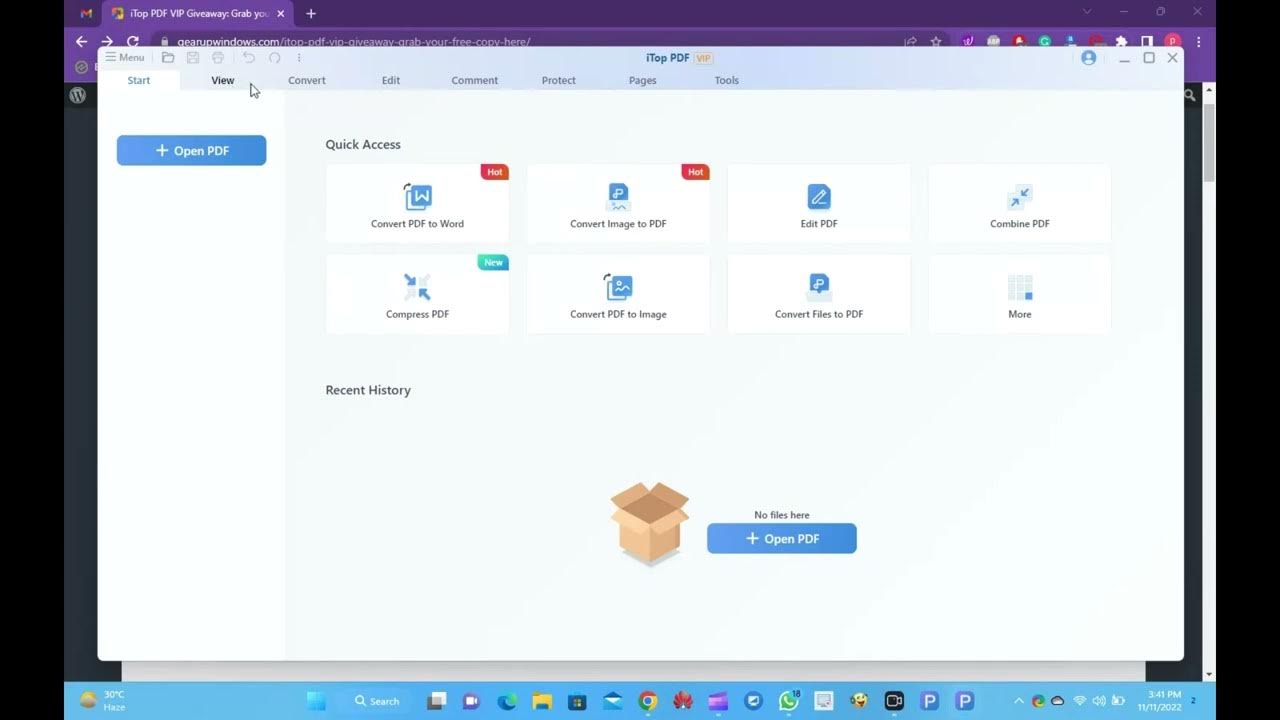The height and width of the screenshot is (720, 1280).
Task: Open Chrome three-dot menu
Action: pyautogui.click(x=1198, y=42)
